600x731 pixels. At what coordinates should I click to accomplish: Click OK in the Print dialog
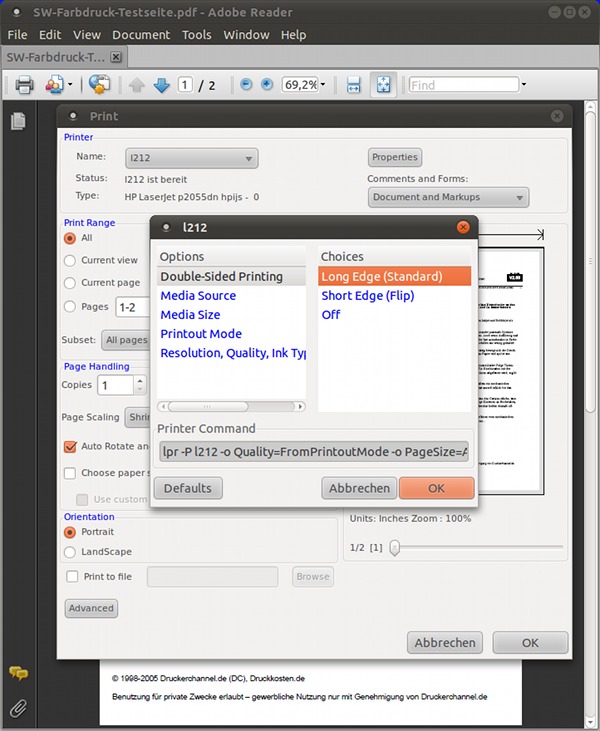click(x=530, y=643)
